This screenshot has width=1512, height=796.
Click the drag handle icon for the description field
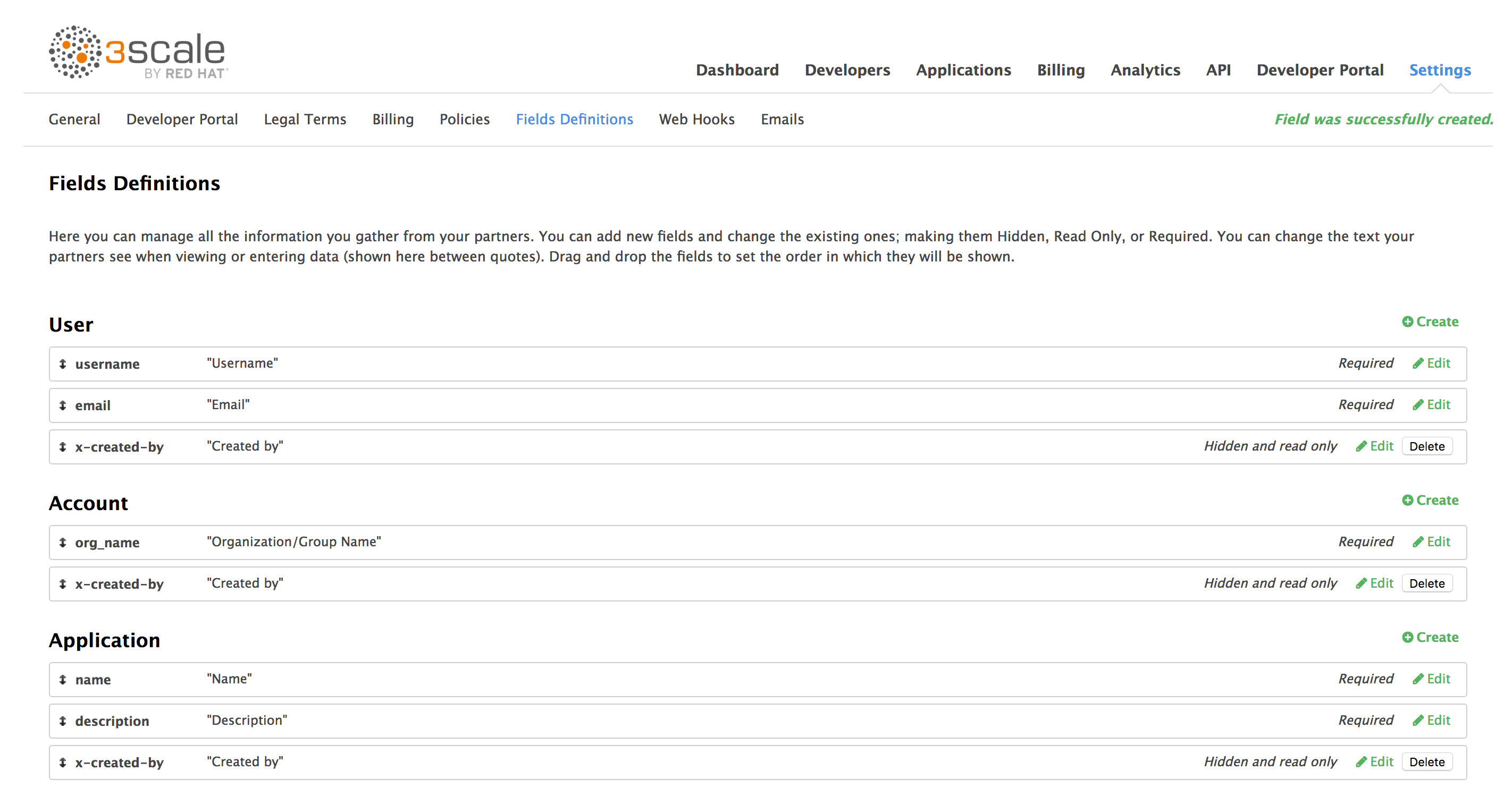coord(63,721)
